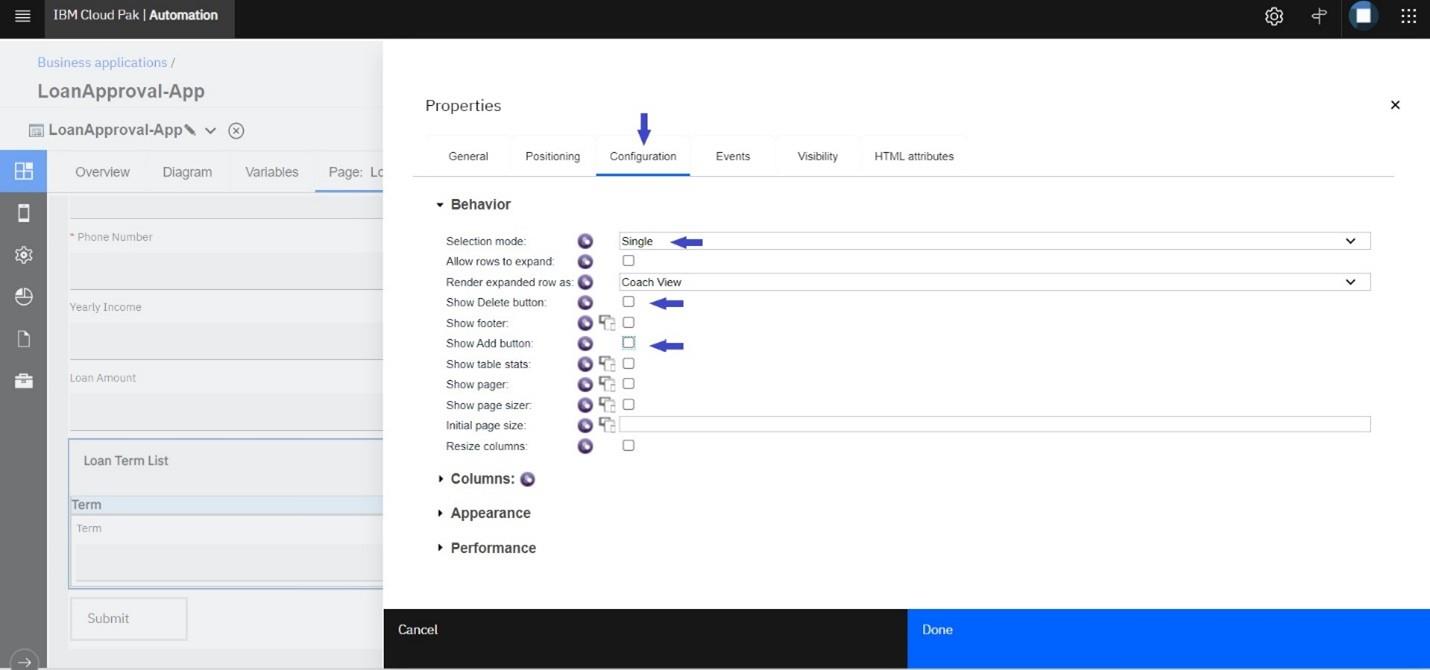Open the Selection mode dropdown
Image resolution: width=1430 pixels, height=670 pixels.
994,241
